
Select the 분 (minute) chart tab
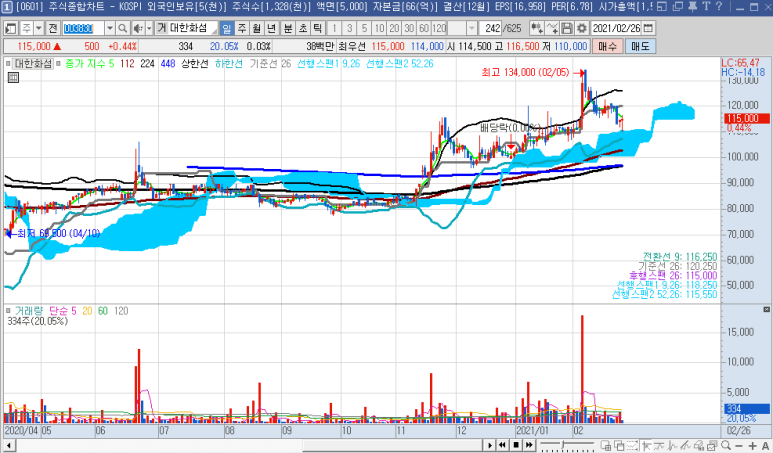tap(288, 28)
